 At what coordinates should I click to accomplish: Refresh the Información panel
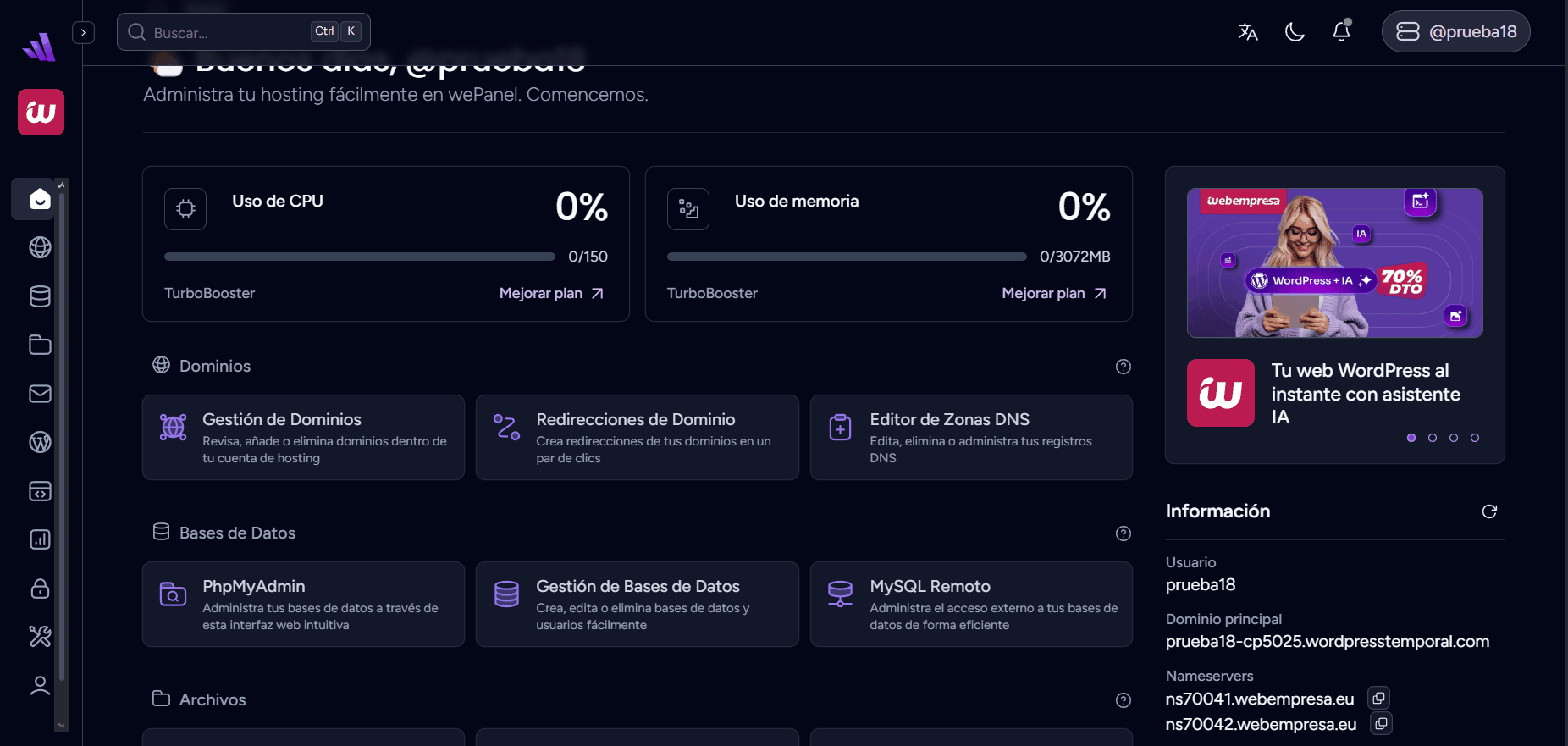pyautogui.click(x=1489, y=511)
